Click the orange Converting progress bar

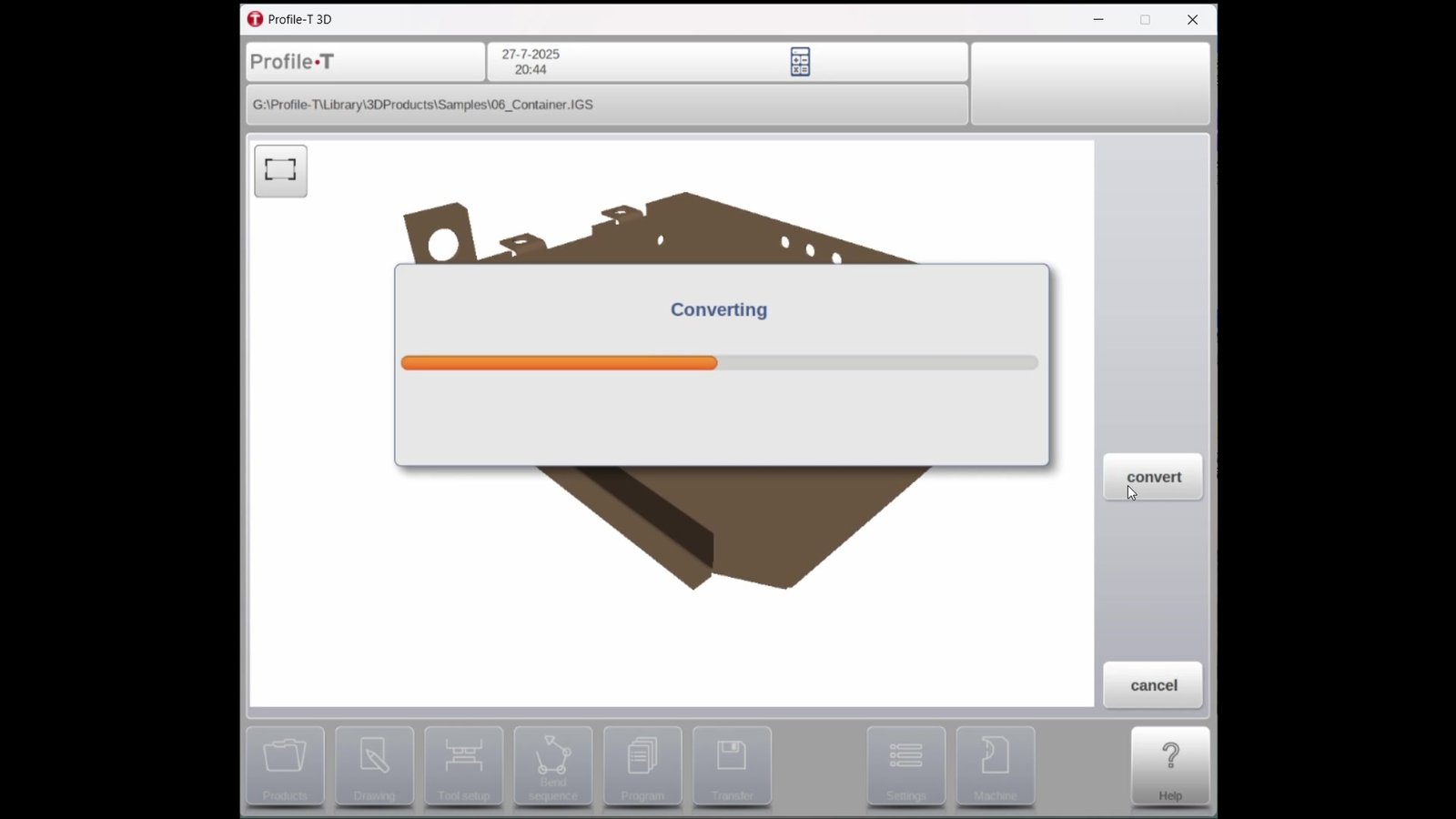(x=720, y=363)
